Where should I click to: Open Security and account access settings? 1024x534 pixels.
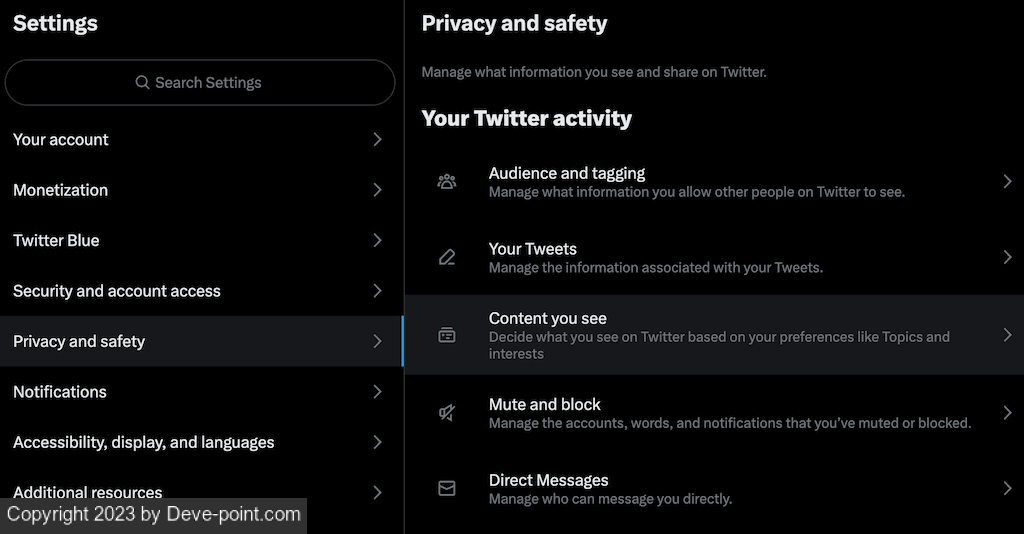[117, 291]
